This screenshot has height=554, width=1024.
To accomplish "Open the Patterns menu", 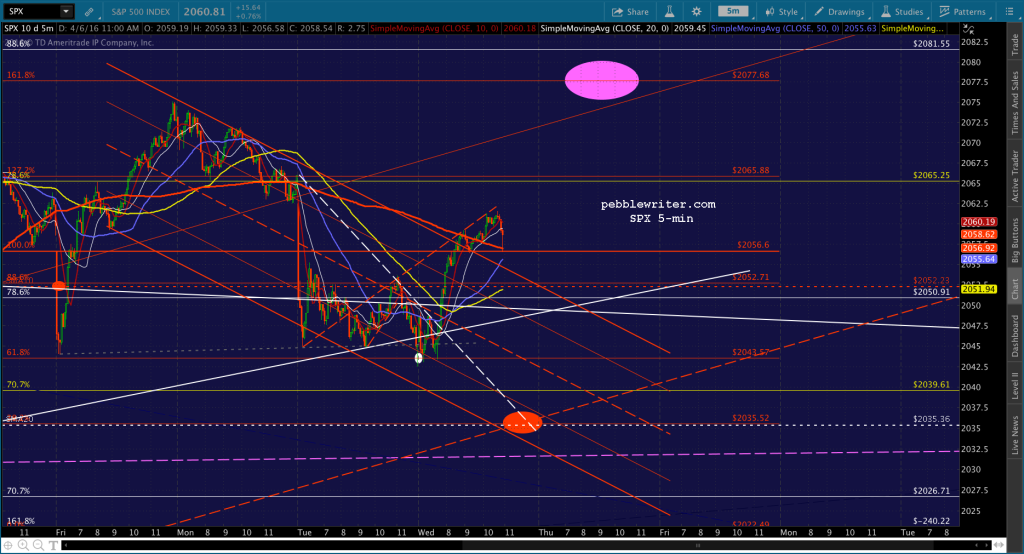I will 963,12.
